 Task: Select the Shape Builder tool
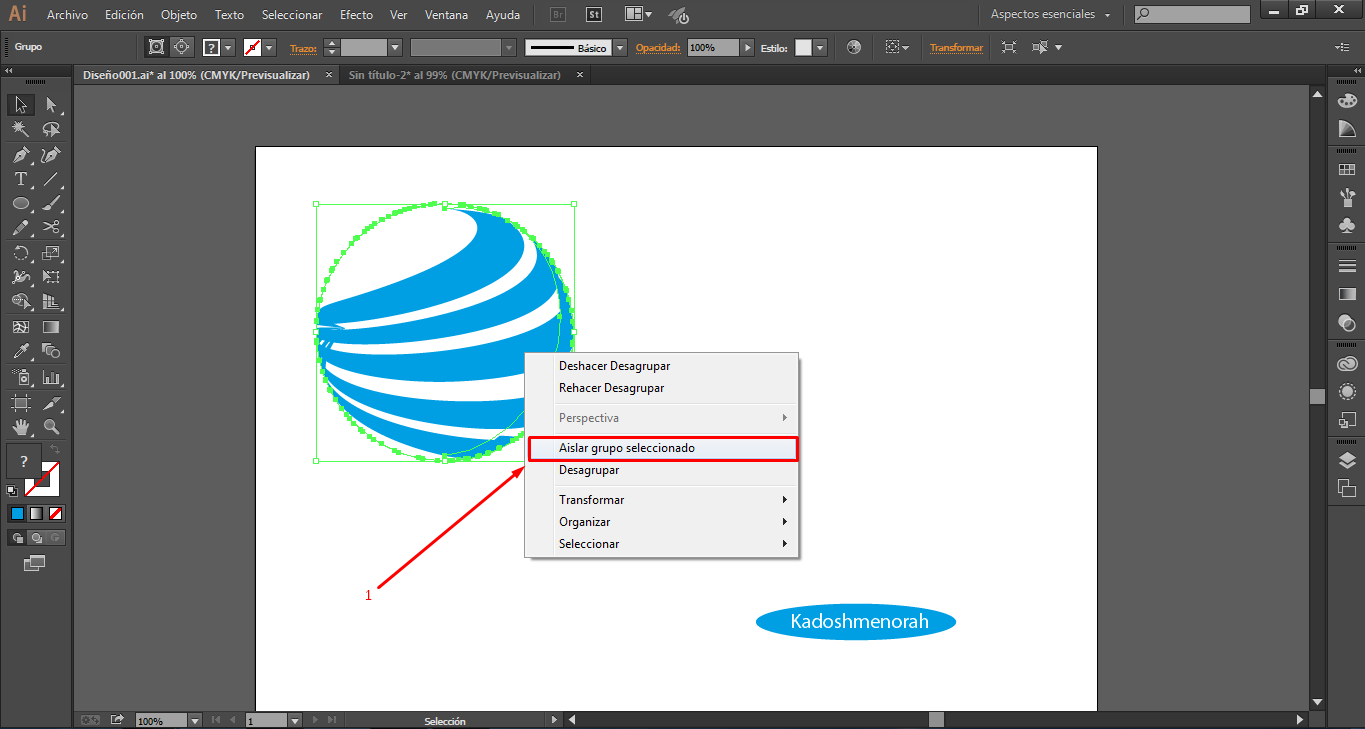pos(20,301)
